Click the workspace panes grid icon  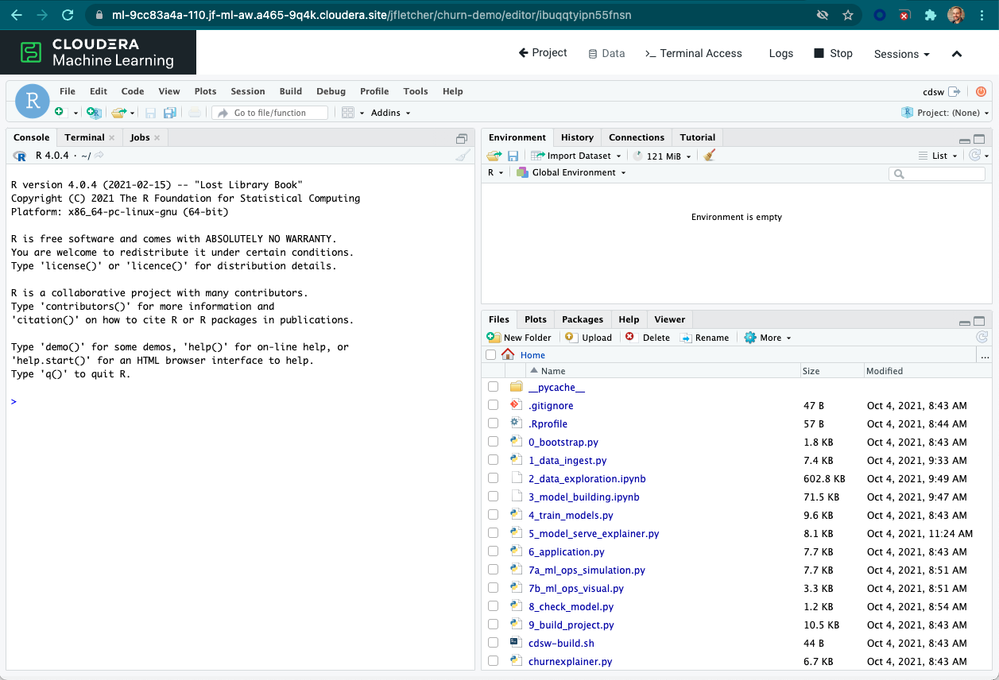tap(348, 113)
